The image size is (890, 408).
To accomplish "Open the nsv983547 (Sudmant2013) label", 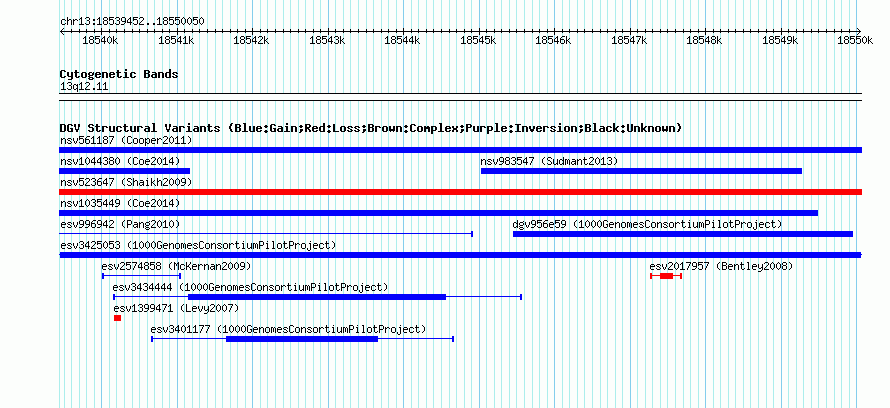I will (x=549, y=161).
